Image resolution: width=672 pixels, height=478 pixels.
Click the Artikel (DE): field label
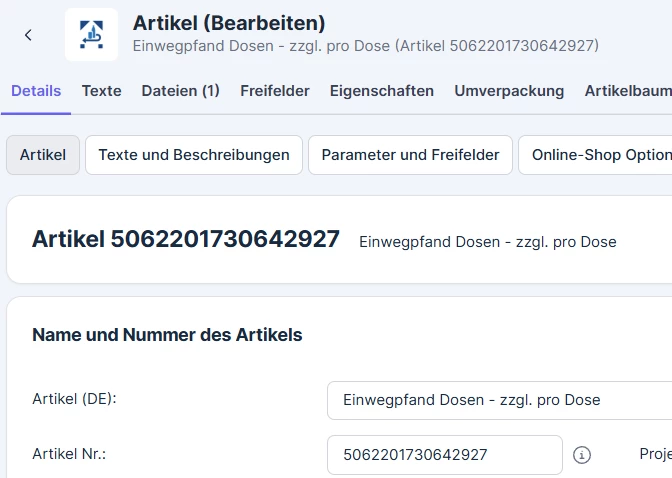click(75, 399)
